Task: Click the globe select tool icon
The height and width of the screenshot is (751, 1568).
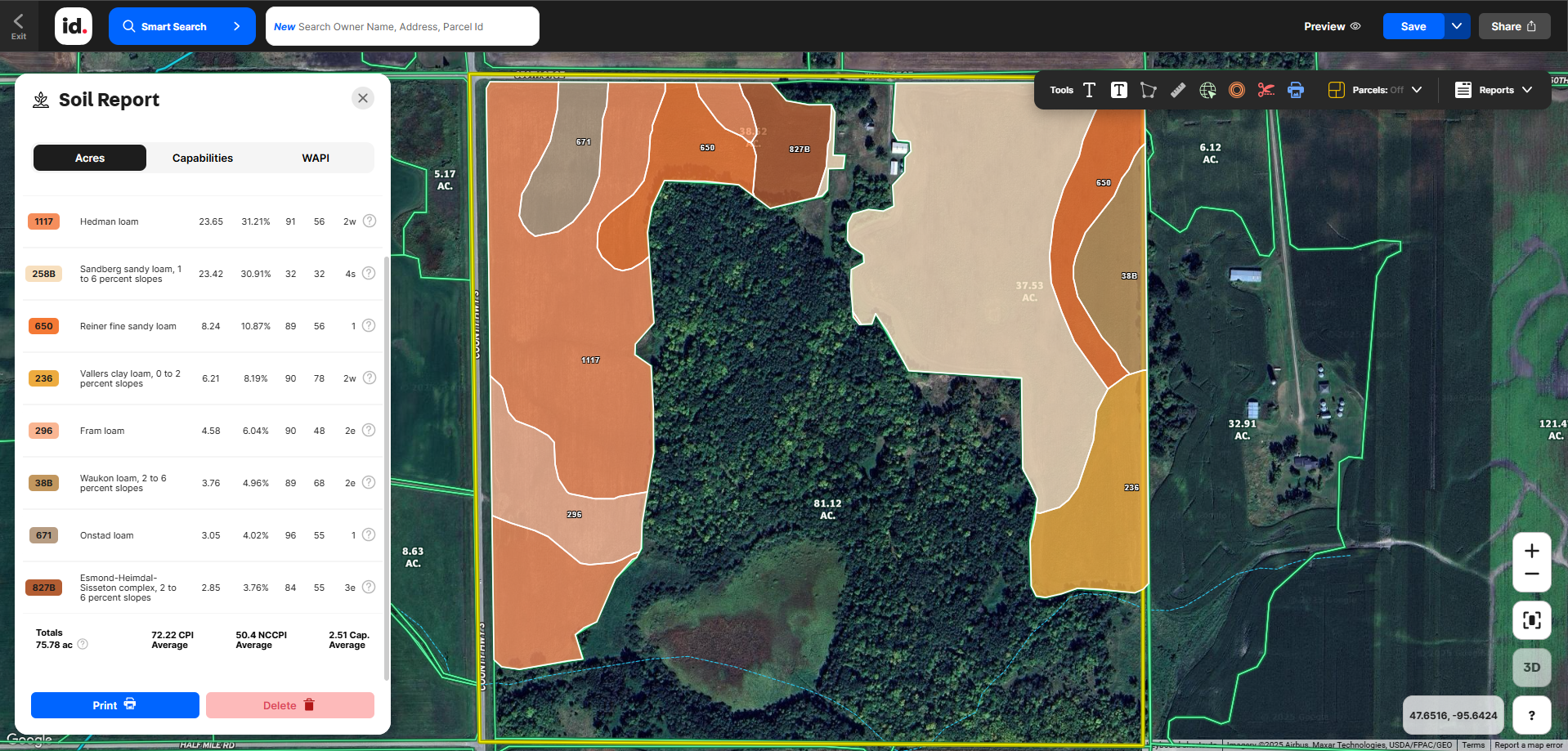Action: 1207,90
